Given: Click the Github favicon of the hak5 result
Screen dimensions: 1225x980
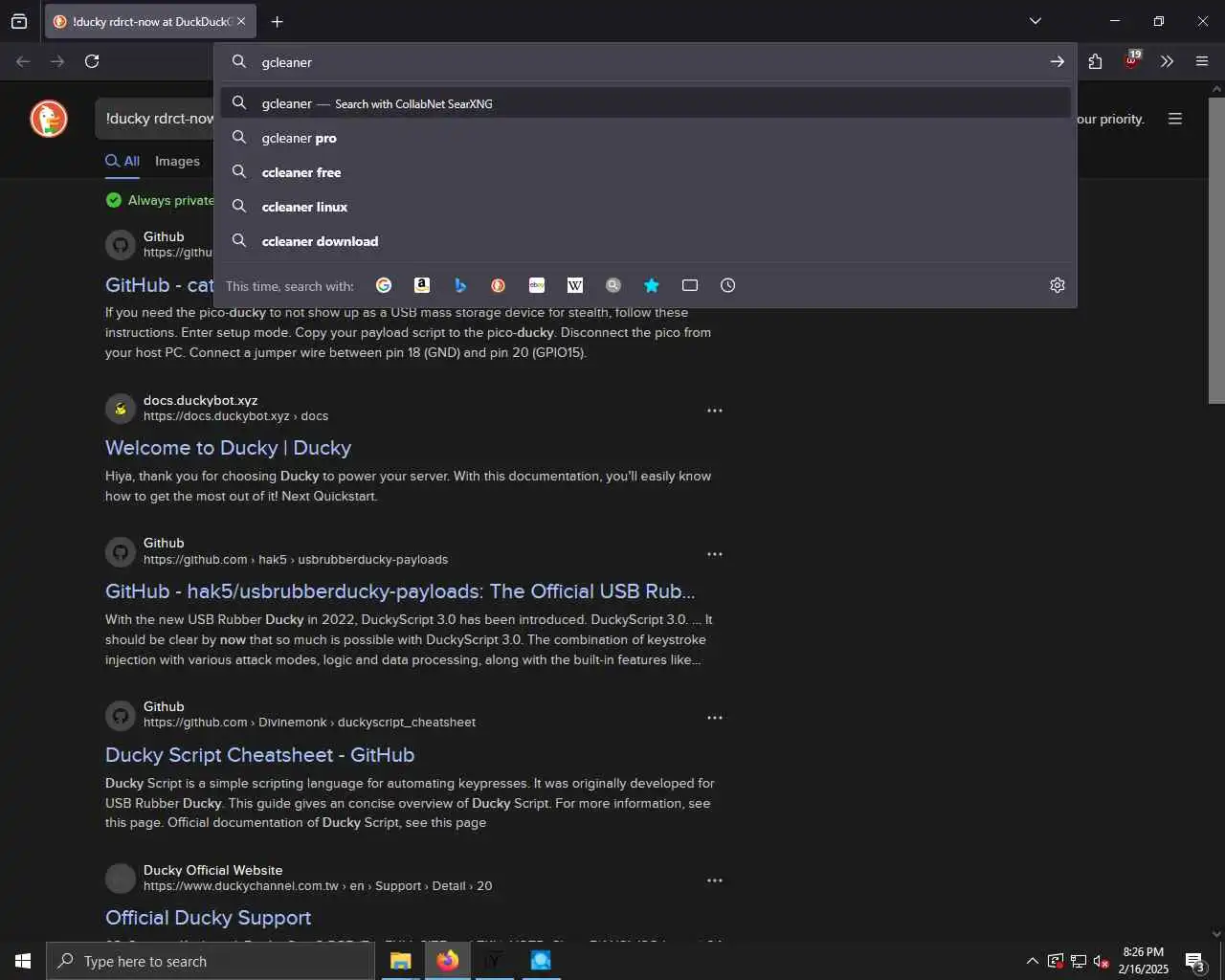Looking at the screenshot, I should 121,552.
